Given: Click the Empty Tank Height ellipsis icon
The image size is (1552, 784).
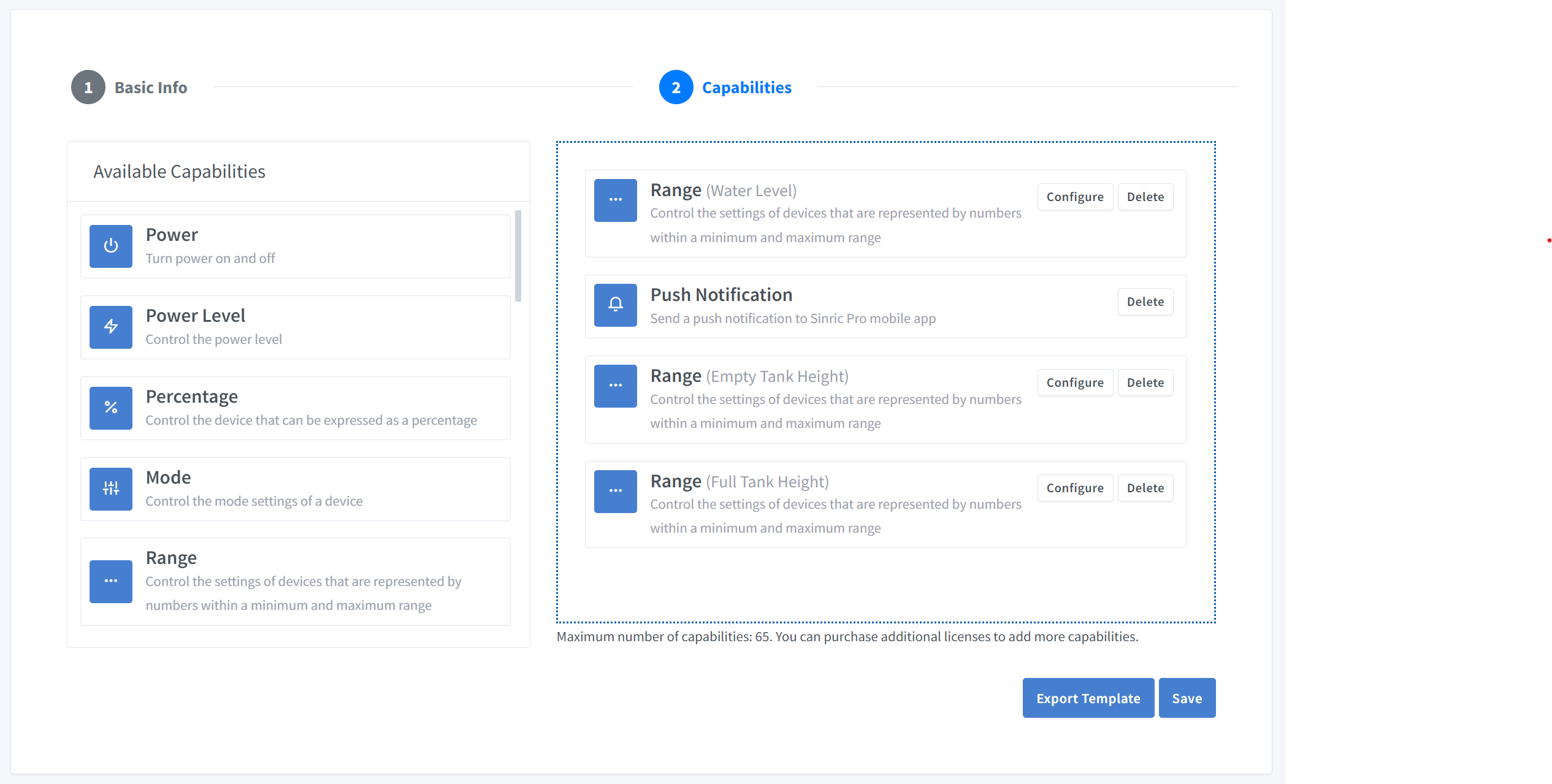Looking at the screenshot, I should [615, 386].
